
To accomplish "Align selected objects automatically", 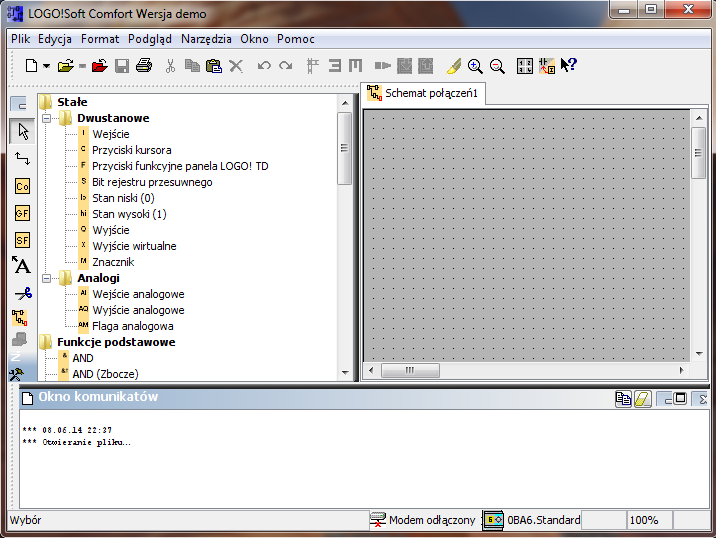I will 313,66.
